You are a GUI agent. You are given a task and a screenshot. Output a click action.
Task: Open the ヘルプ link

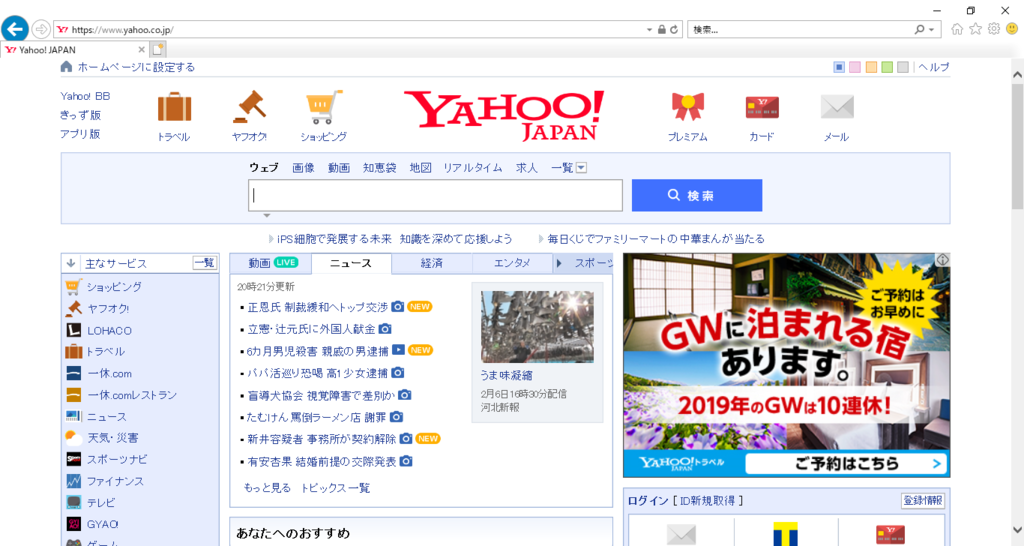pos(934,67)
